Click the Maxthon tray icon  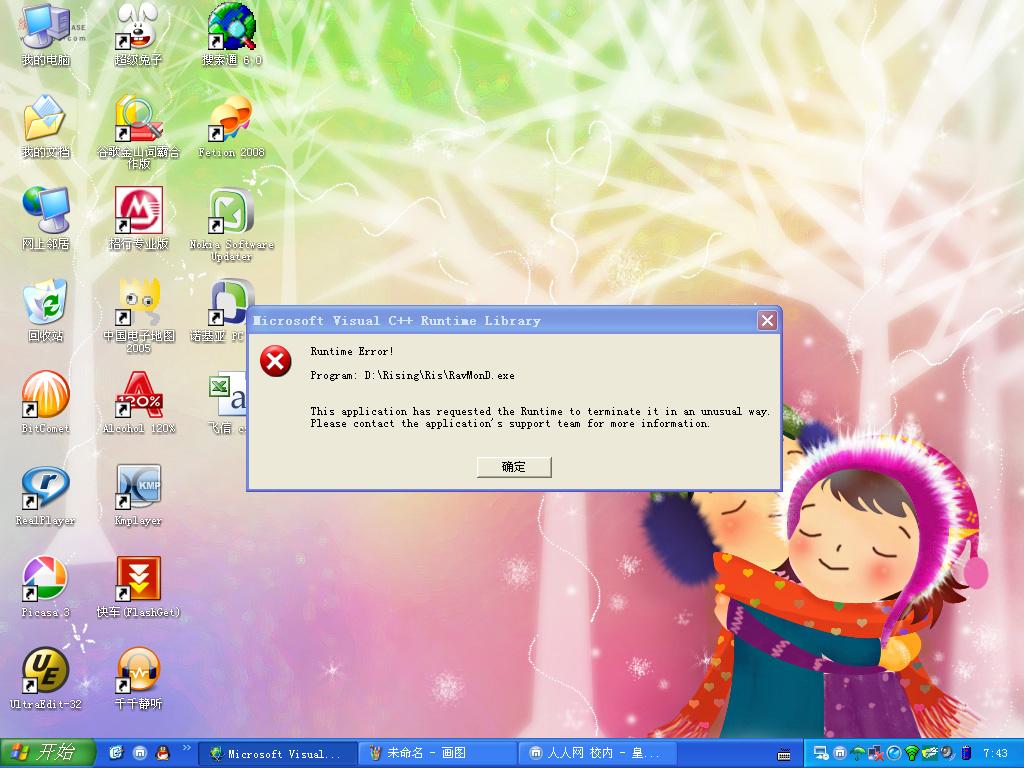840,753
